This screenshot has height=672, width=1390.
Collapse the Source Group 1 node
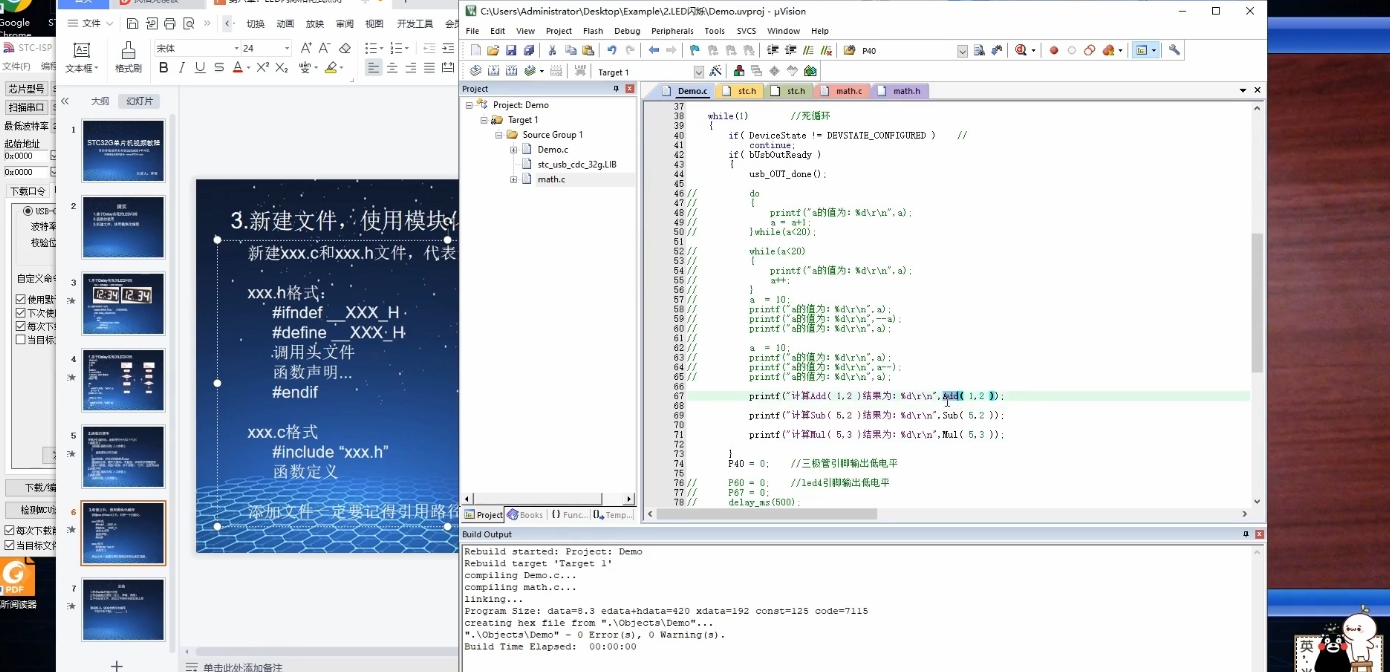tap(498, 135)
